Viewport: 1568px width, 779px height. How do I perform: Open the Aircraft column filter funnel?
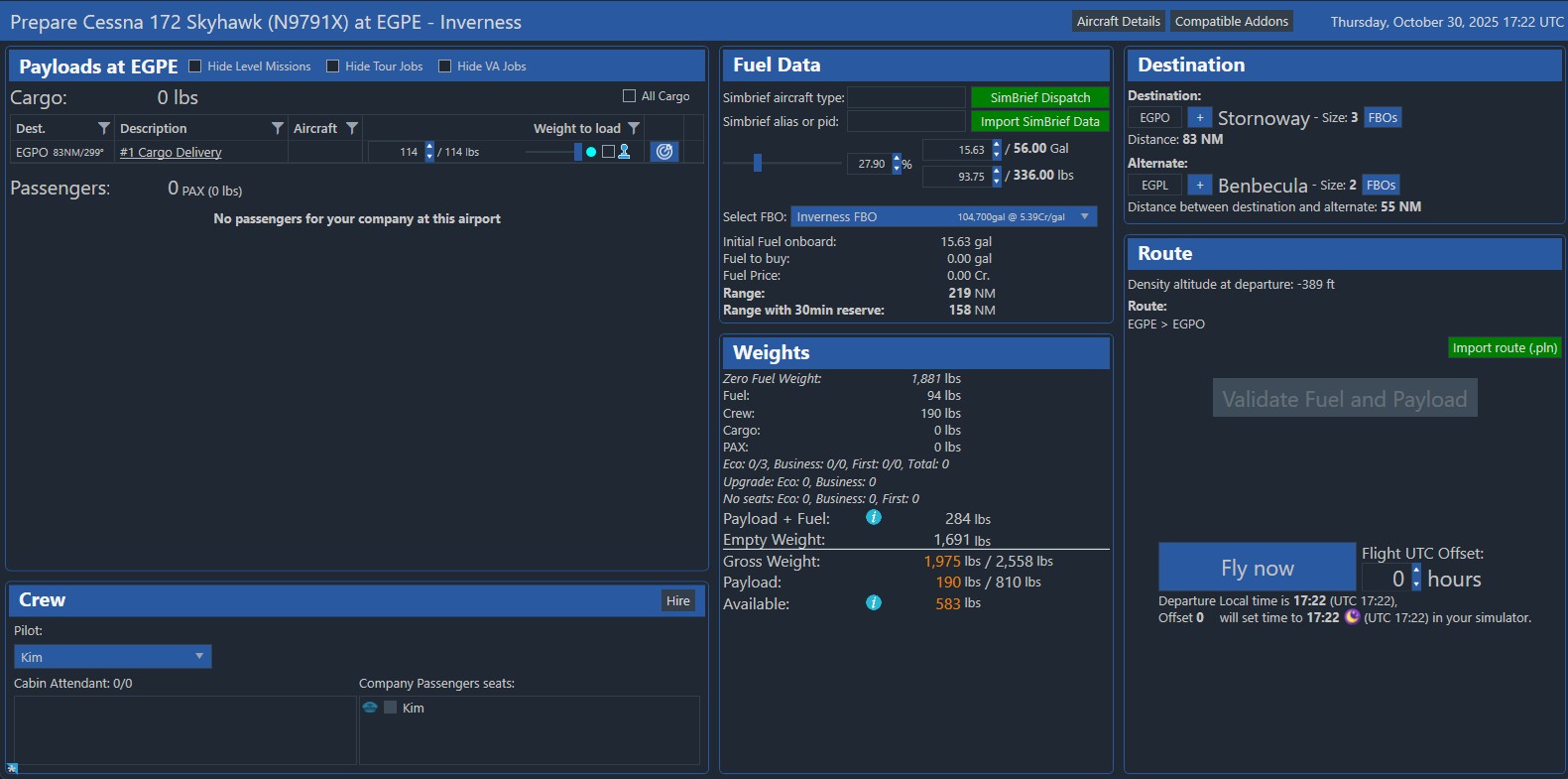click(x=351, y=128)
